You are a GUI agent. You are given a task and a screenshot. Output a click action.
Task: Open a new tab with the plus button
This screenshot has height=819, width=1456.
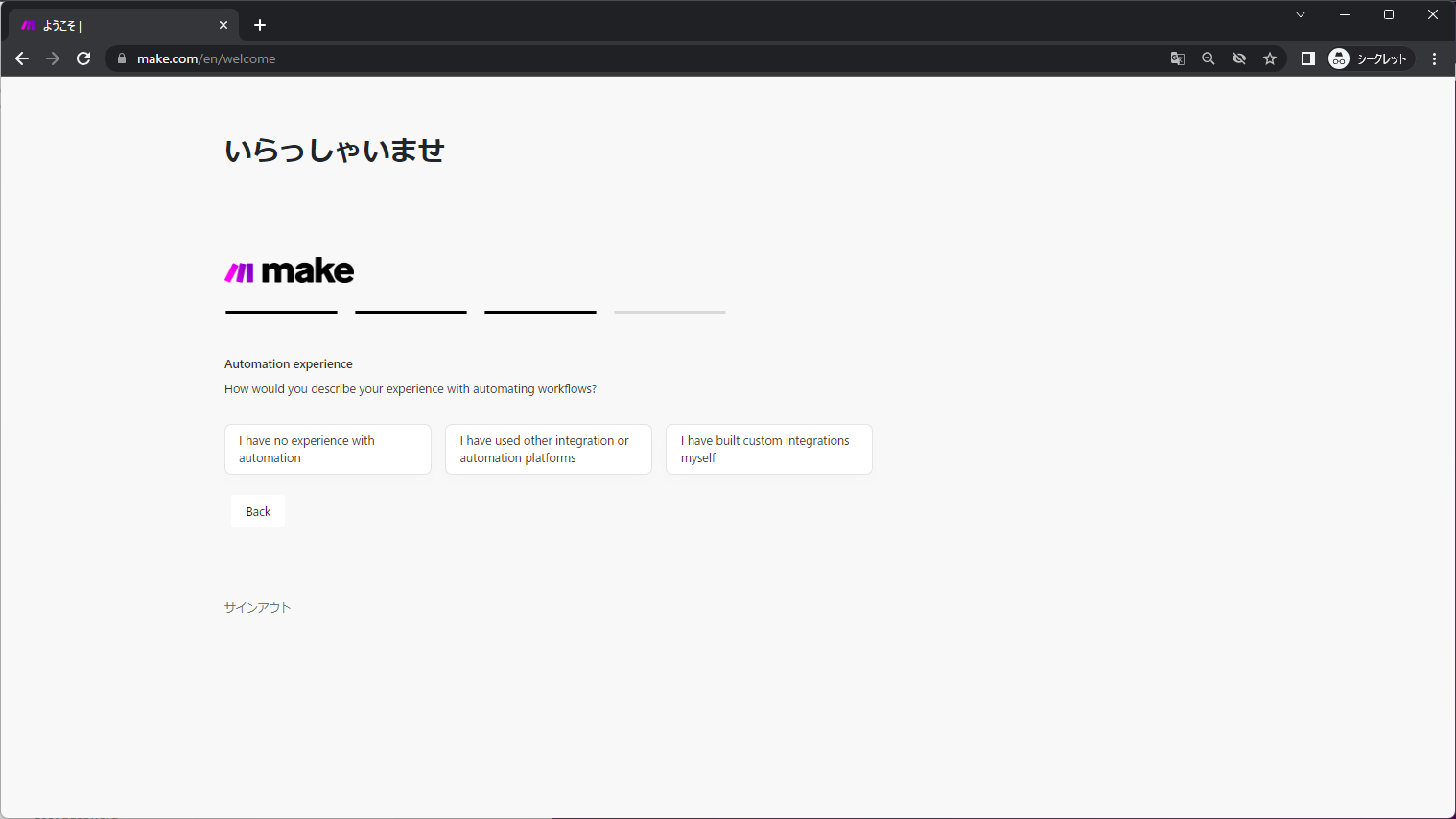click(x=260, y=25)
